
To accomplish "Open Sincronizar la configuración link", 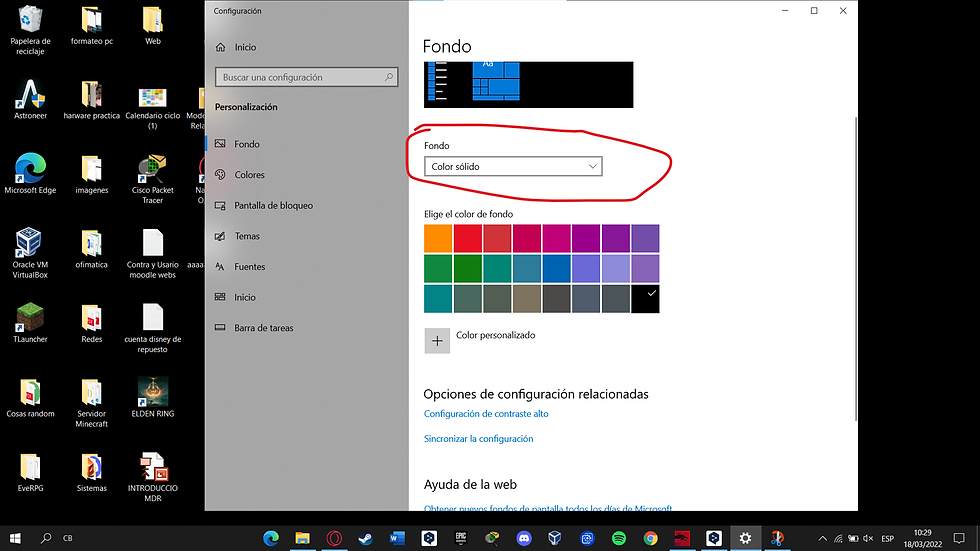I will (x=479, y=439).
